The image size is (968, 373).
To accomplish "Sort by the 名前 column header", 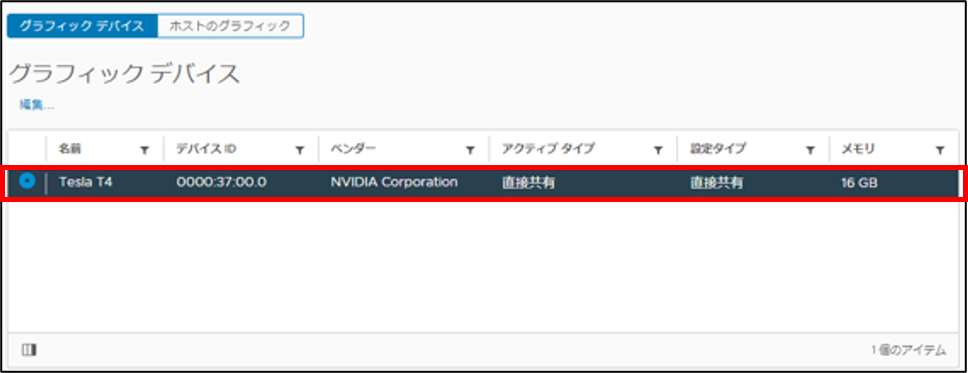I will (x=70, y=149).
